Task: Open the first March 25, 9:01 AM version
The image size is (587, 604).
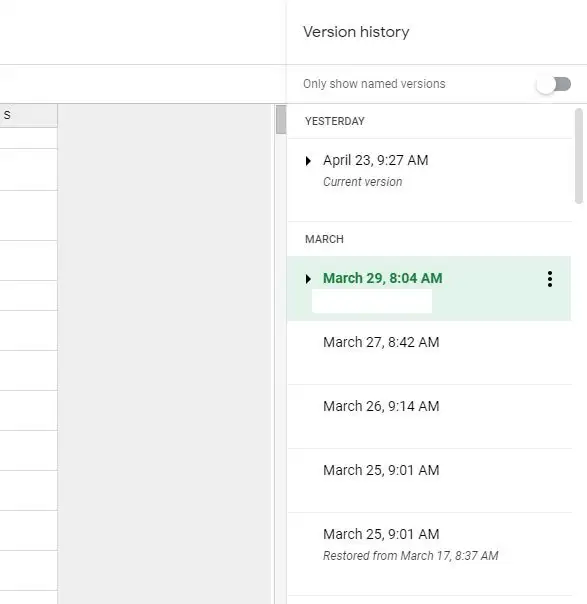Action: point(429,480)
